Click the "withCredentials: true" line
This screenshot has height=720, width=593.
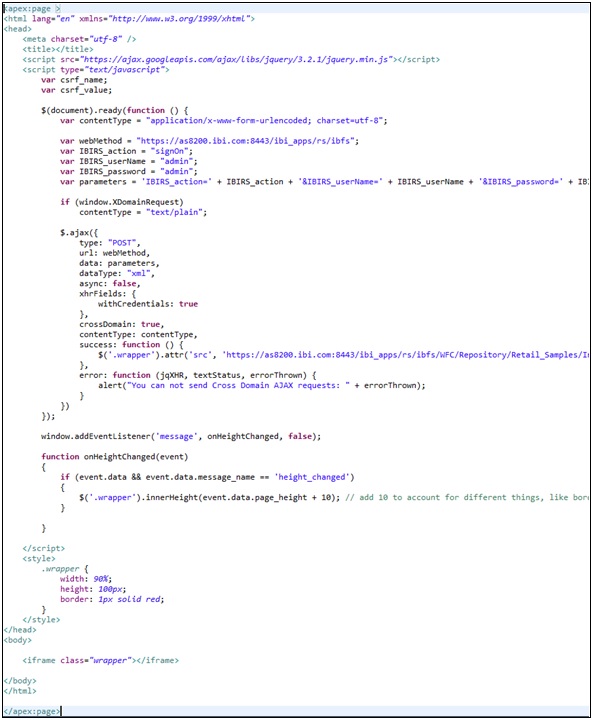(x=148, y=304)
